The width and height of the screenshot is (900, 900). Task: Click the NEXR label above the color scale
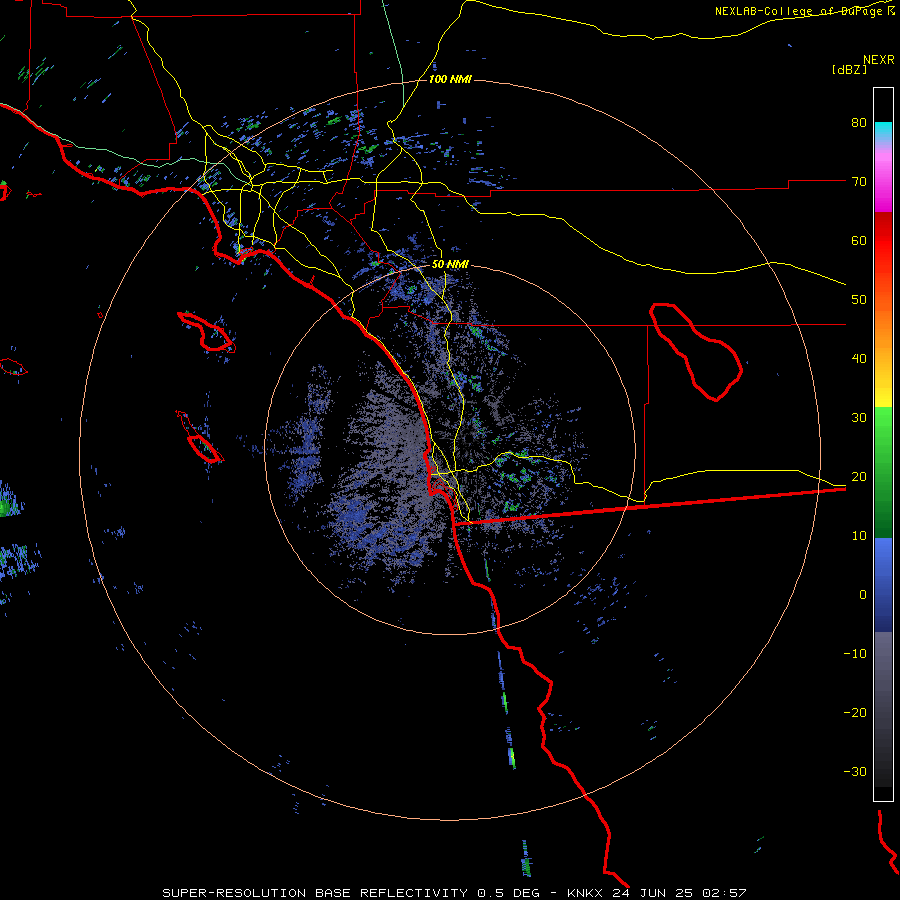[x=879, y=60]
